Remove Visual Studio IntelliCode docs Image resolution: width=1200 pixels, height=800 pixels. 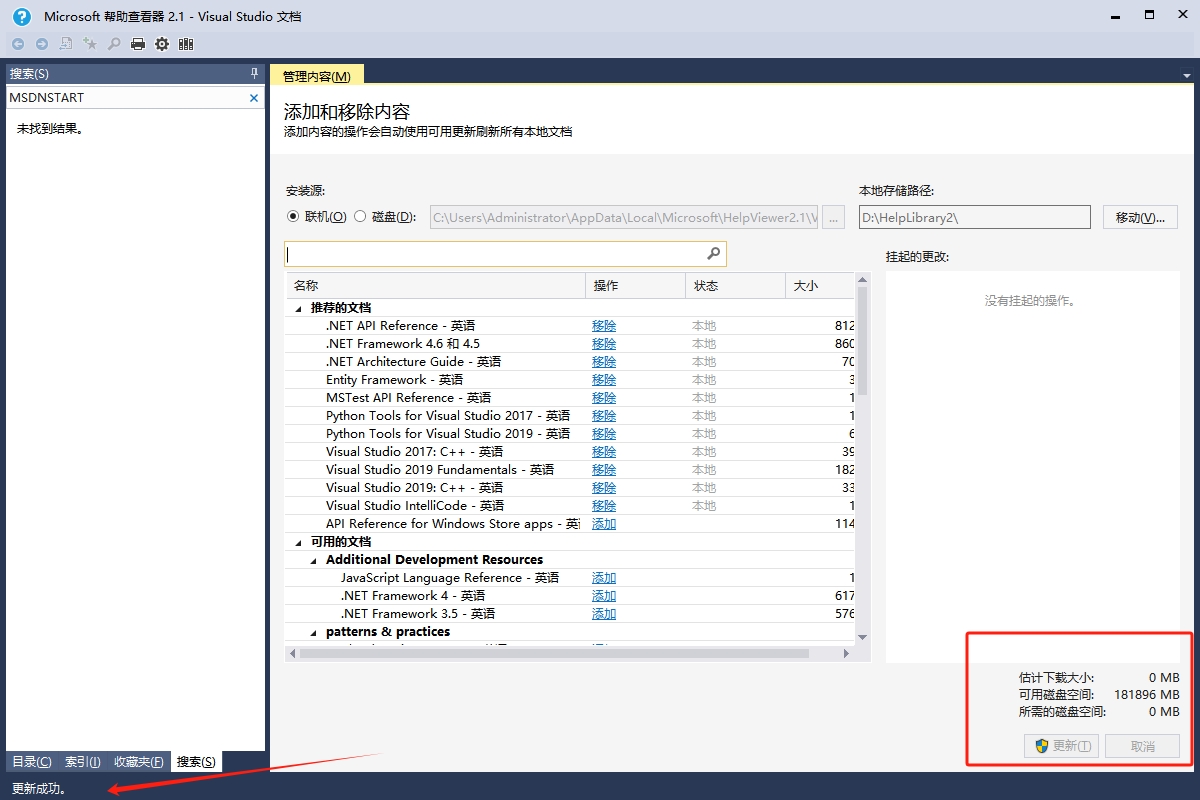point(604,506)
